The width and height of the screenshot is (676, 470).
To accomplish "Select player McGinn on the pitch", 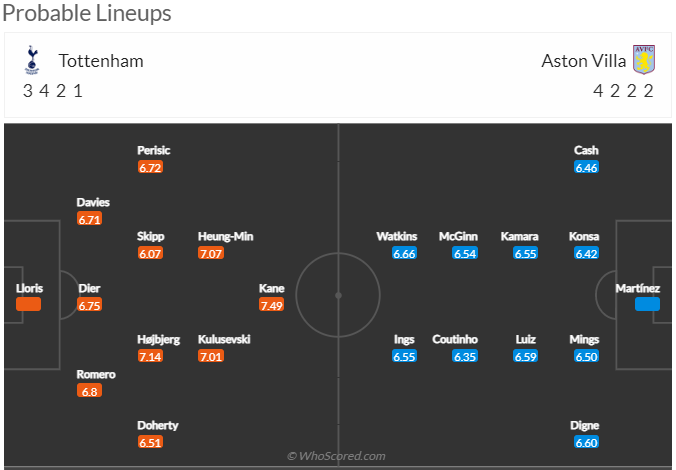I will (458, 236).
